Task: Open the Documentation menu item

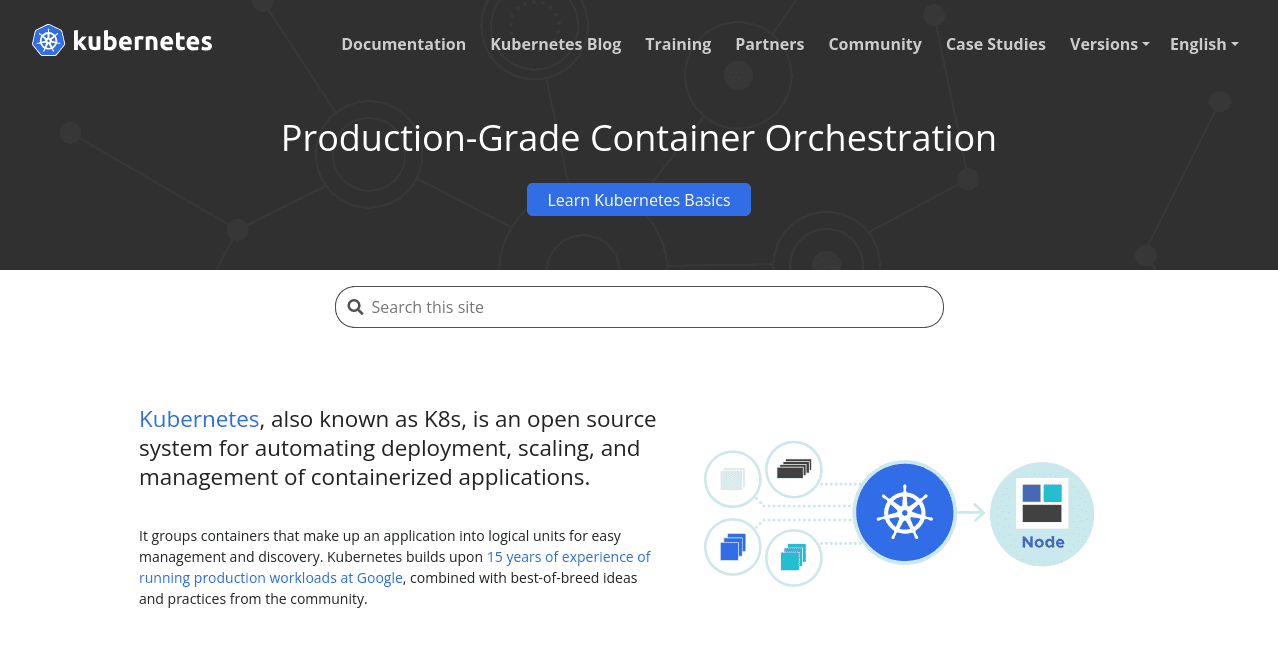Action: pos(403,44)
